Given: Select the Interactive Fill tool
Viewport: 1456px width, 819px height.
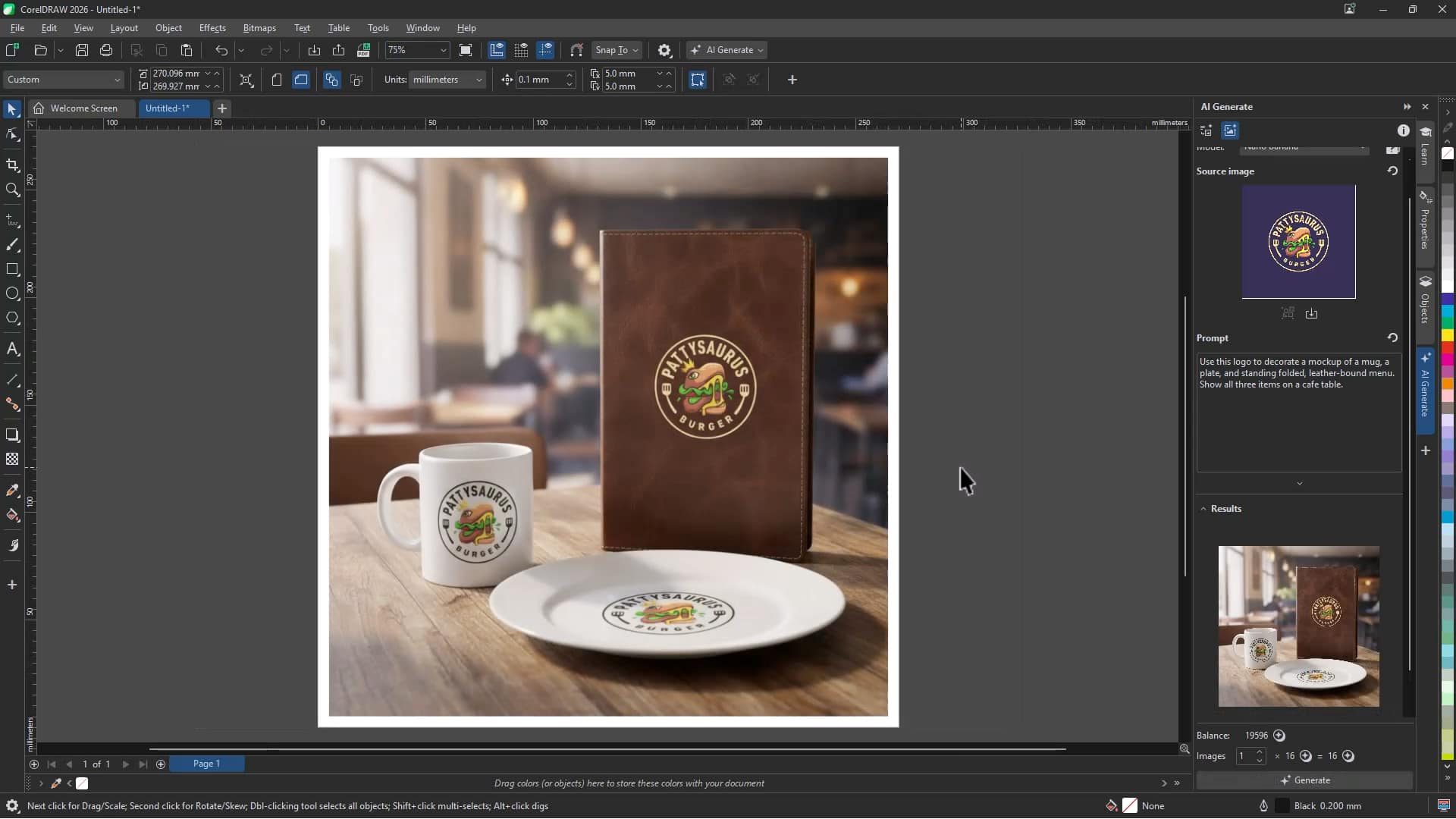Looking at the screenshot, I should [12, 515].
